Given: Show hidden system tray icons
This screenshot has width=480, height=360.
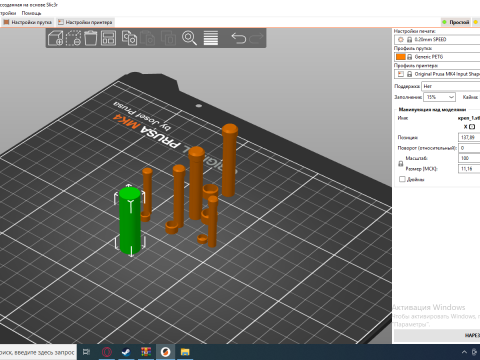Looking at the screenshot, I should point(464,352).
